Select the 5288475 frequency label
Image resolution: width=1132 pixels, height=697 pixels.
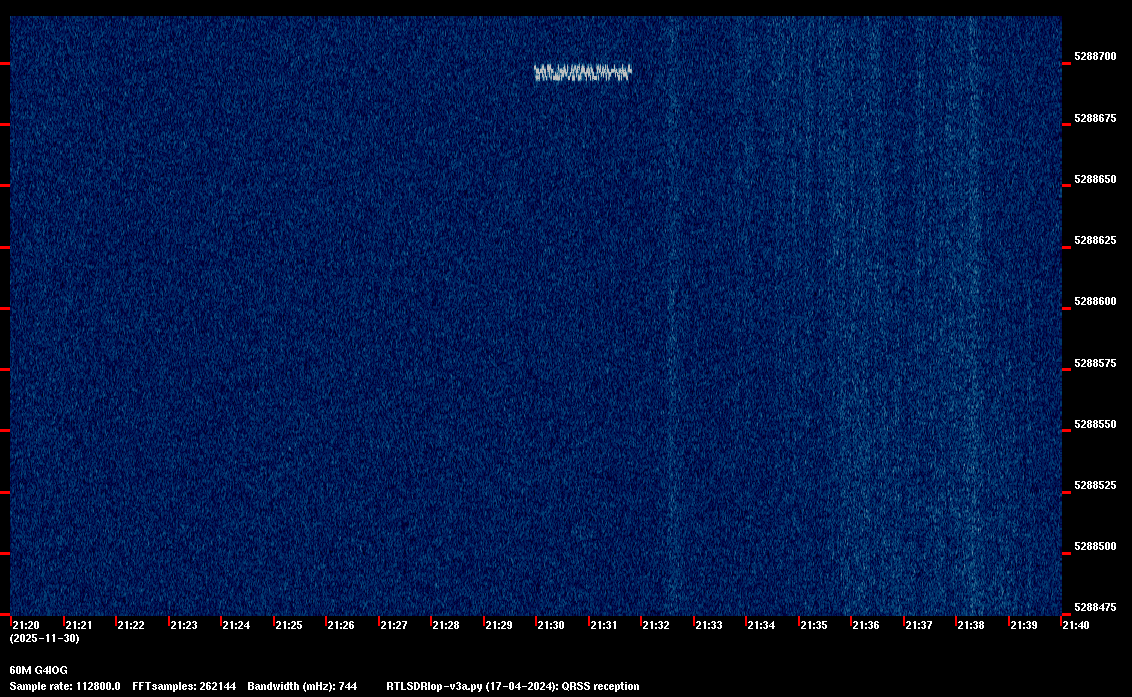tap(1095, 607)
